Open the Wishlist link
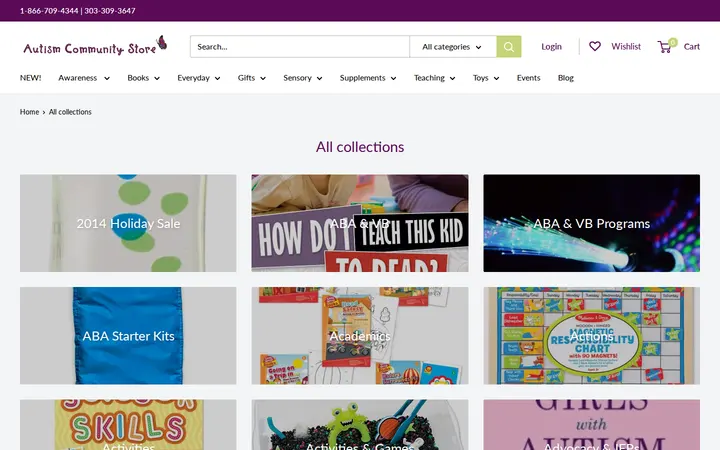720x450 pixels. pos(626,46)
